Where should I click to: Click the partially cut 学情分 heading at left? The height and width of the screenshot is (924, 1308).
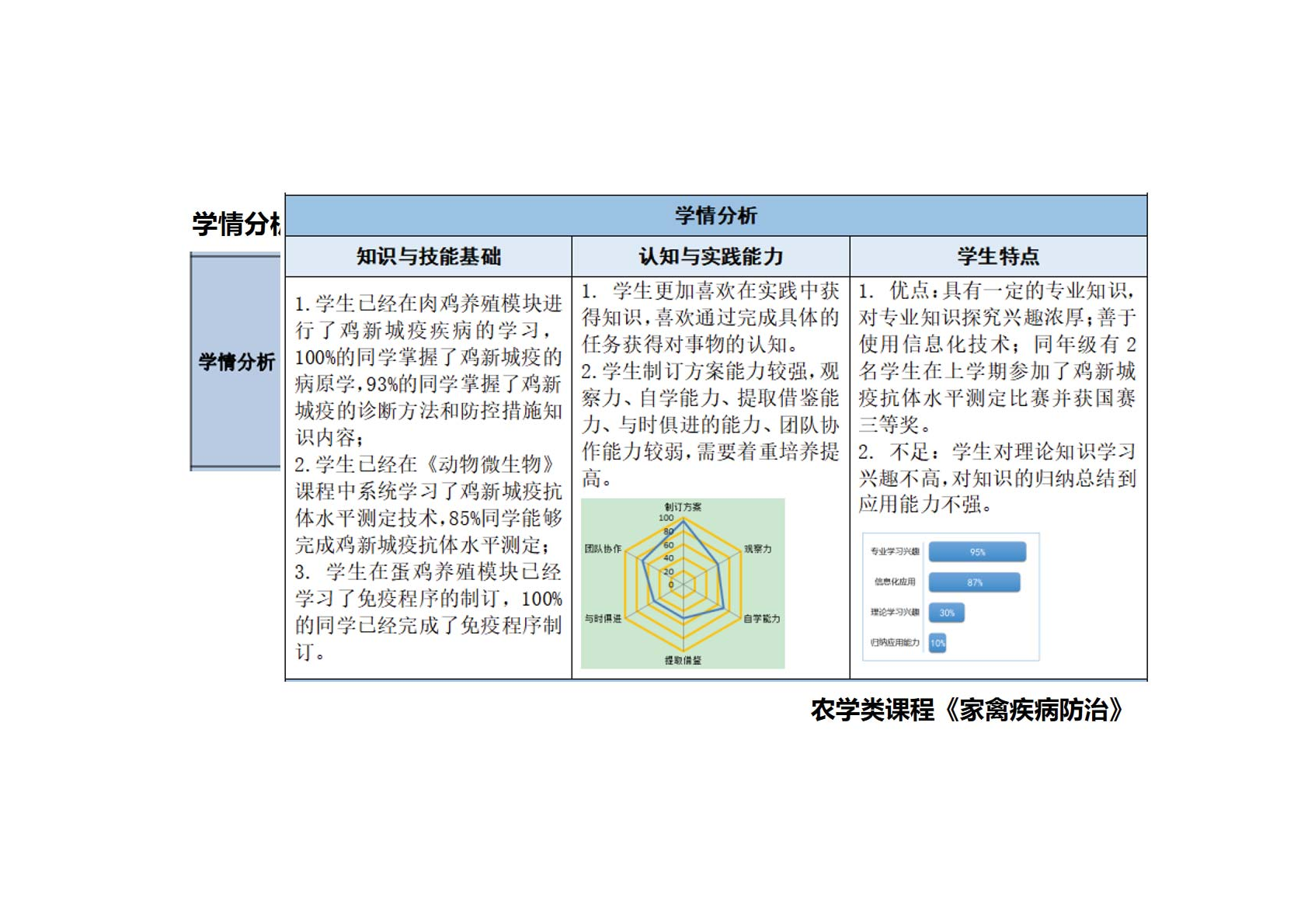[237, 224]
